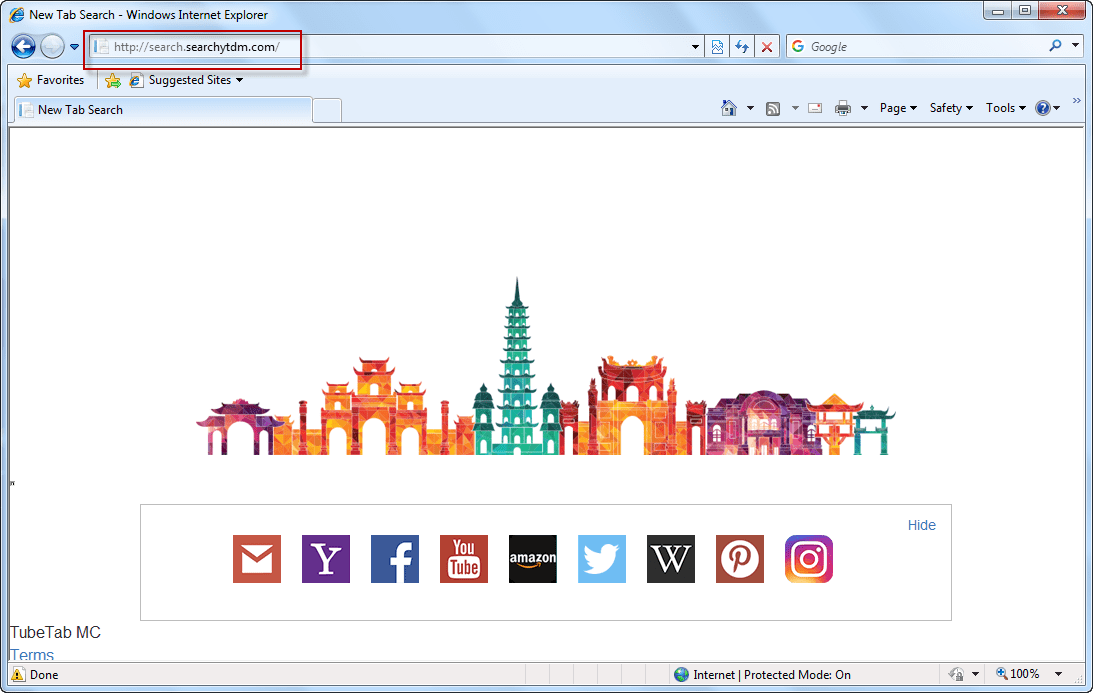Select the New Tab Search tab
Viewport: 1093px width, 693px height.
pyautogui.click(x=162, y=110)
